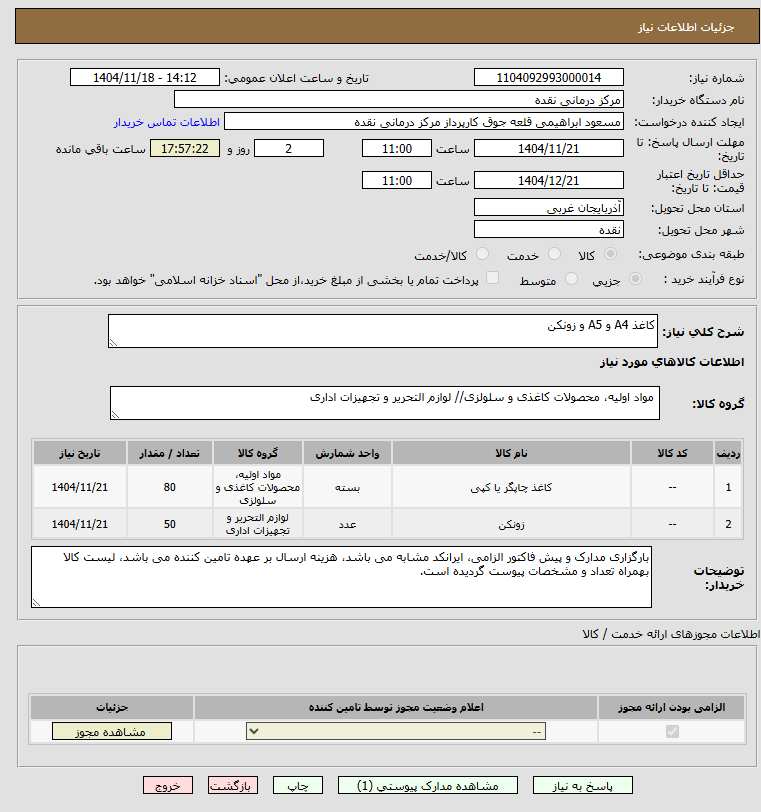
Task: Select the کالا/خدمت radio button
Action: click(482, 254)
